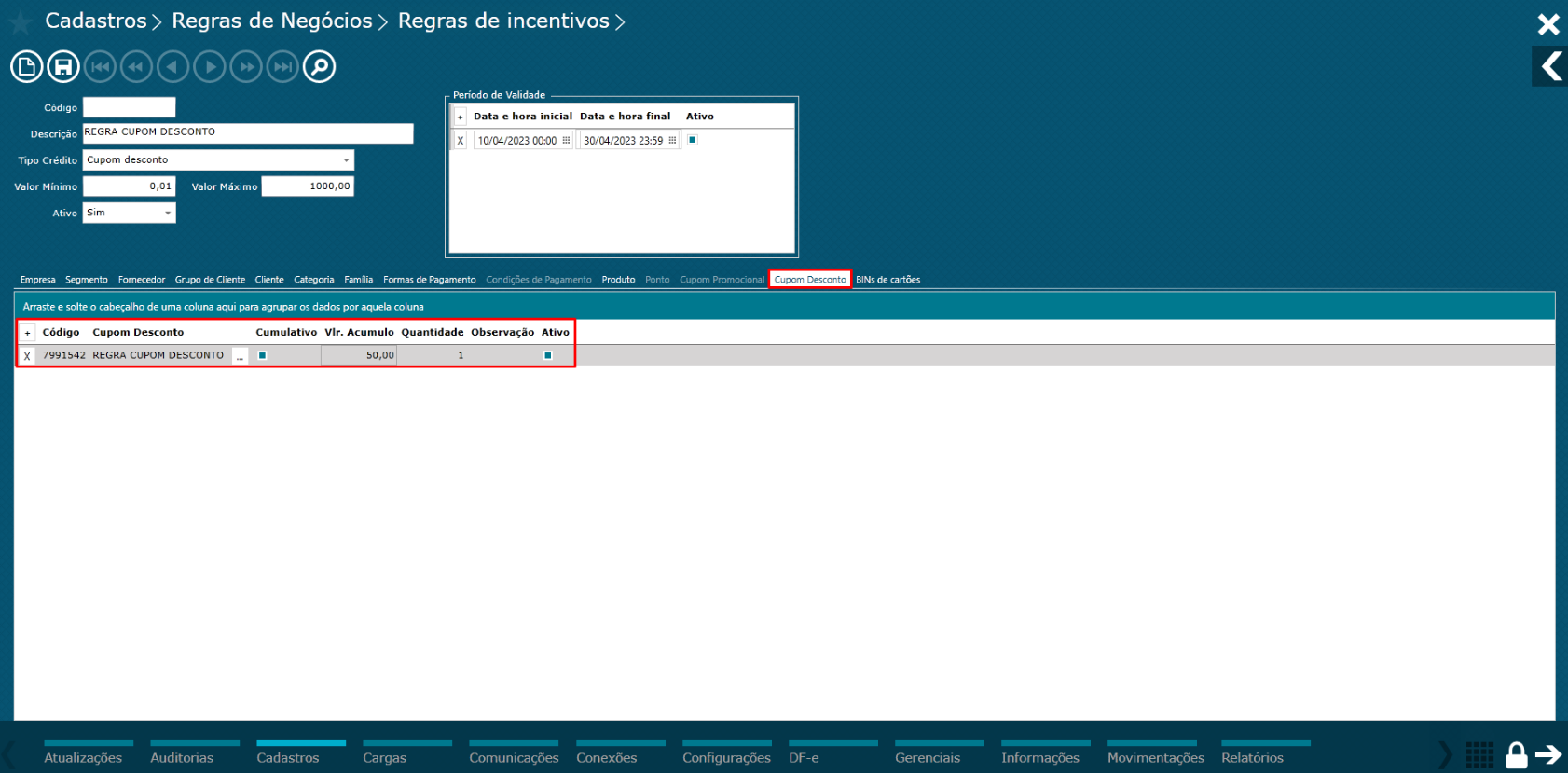Click the fast-forward records icon
The height and width of the screenshot is (773, 1568).
pyautogui.click(x=246, y=66)
